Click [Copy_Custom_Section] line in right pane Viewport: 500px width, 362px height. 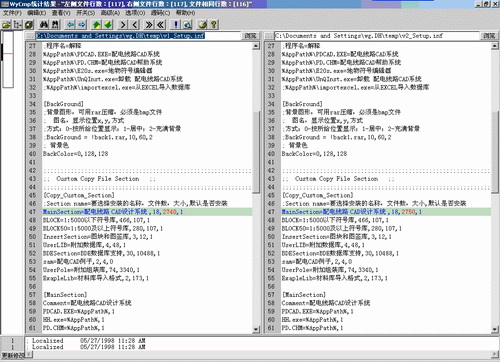point(318,195)
